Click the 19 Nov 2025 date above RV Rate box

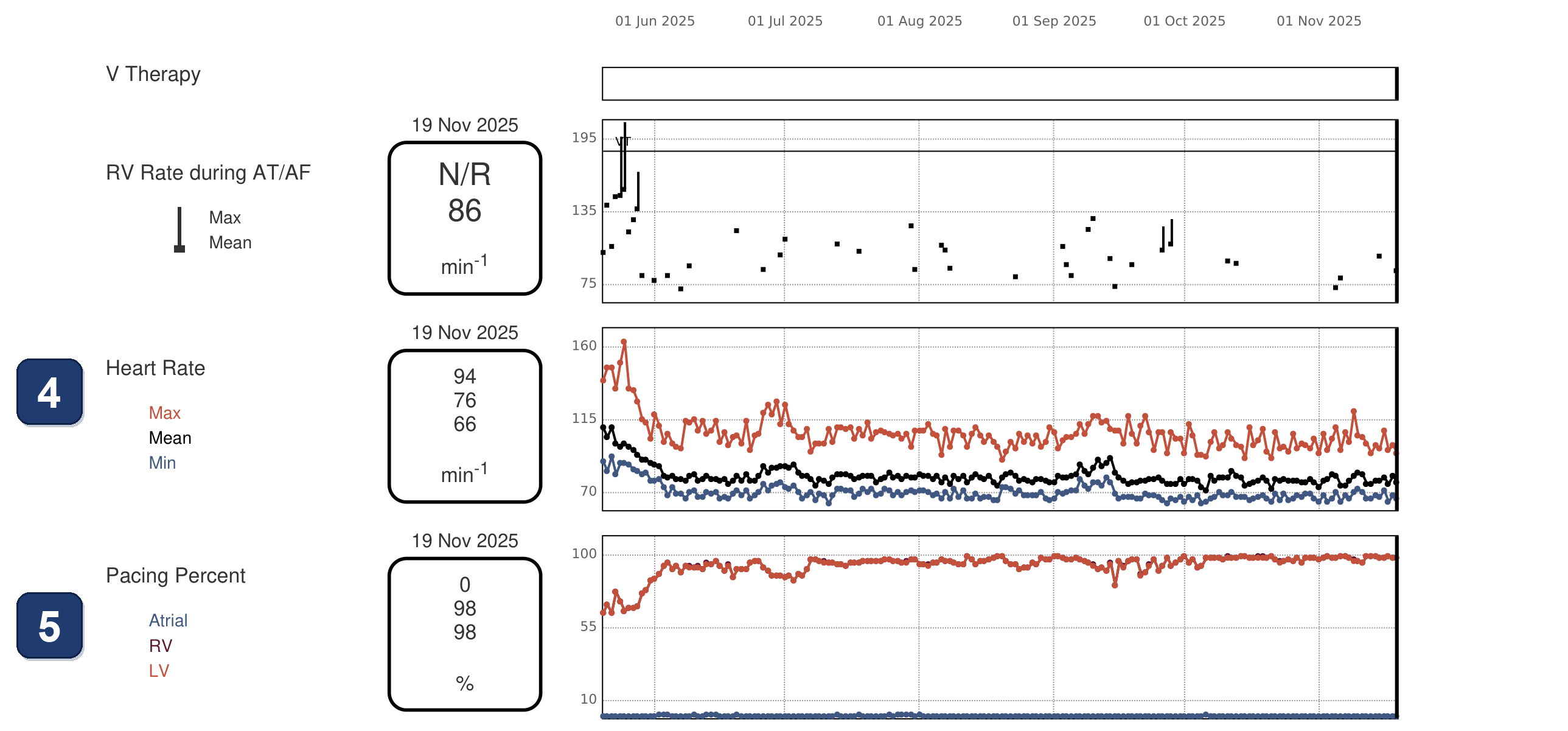464,125
